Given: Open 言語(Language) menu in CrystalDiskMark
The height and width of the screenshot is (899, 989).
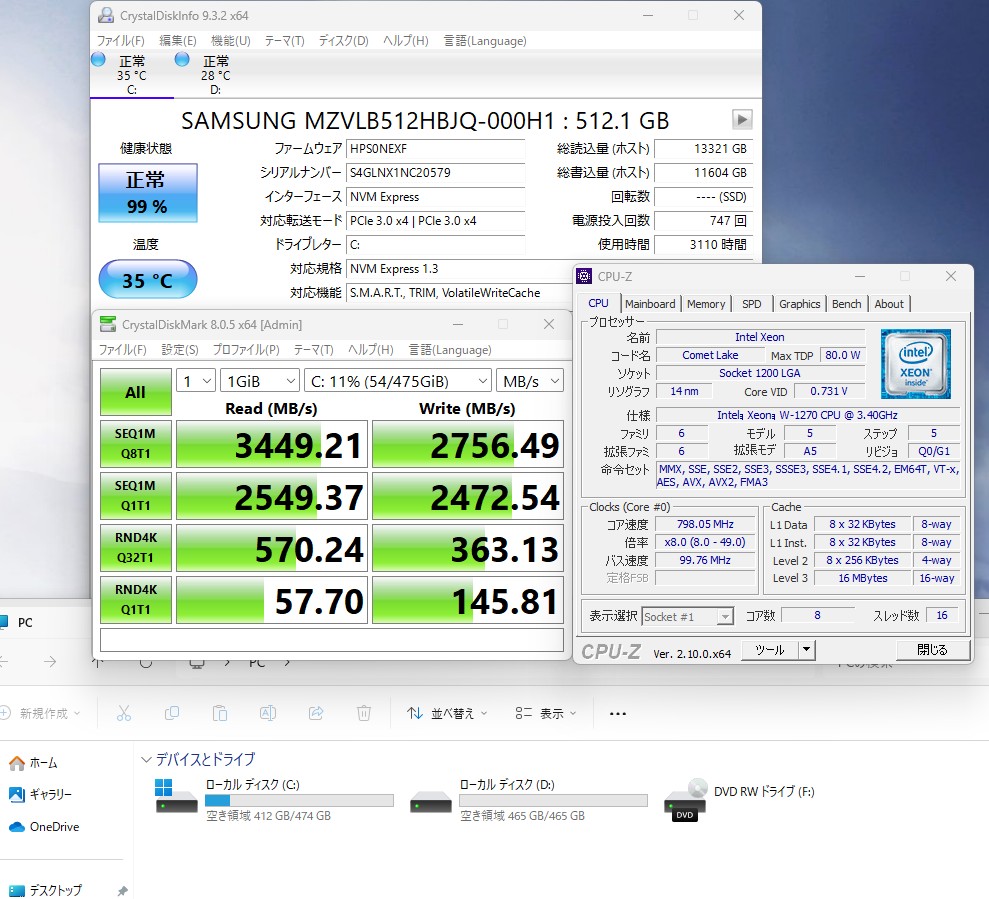Looking at the screenshot, I should click(450, 350).
